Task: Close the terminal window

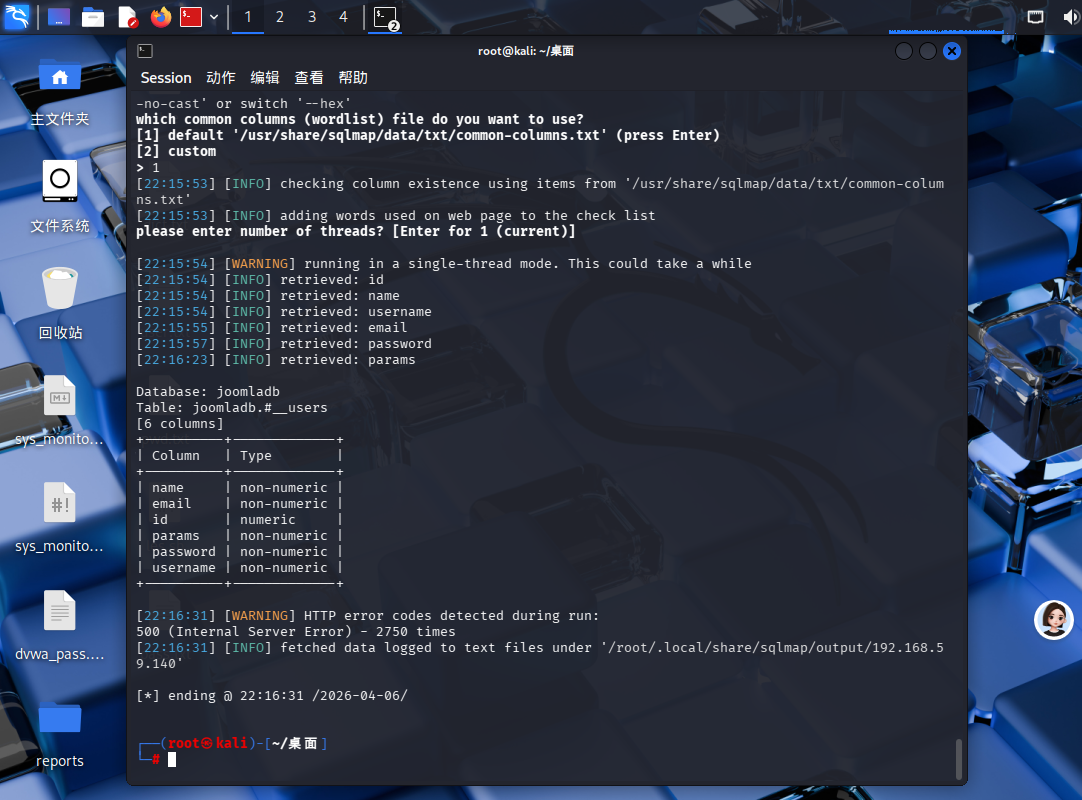Action: pyautogui.click(x=952, y=51)
